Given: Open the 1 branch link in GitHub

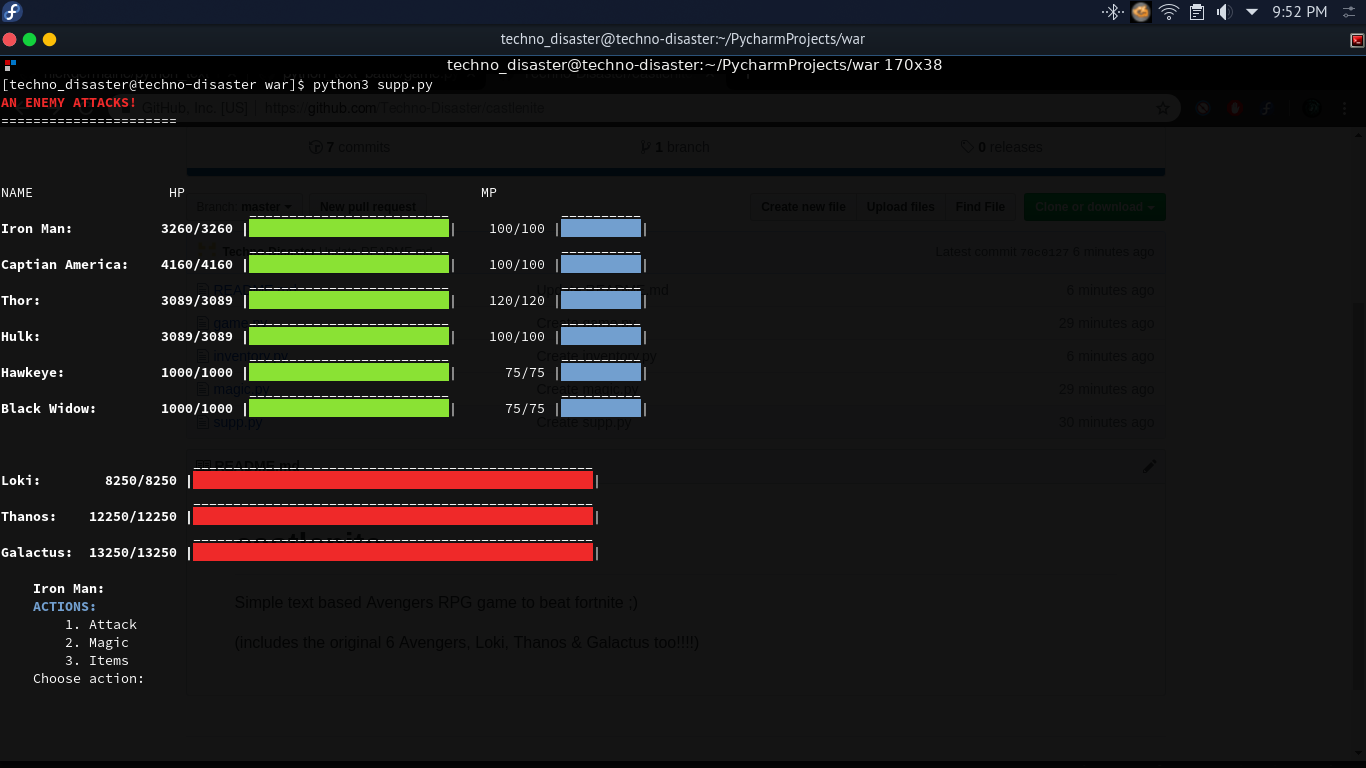Looking at the screenshot, I should pyautogui.click(x=675, y=147).
